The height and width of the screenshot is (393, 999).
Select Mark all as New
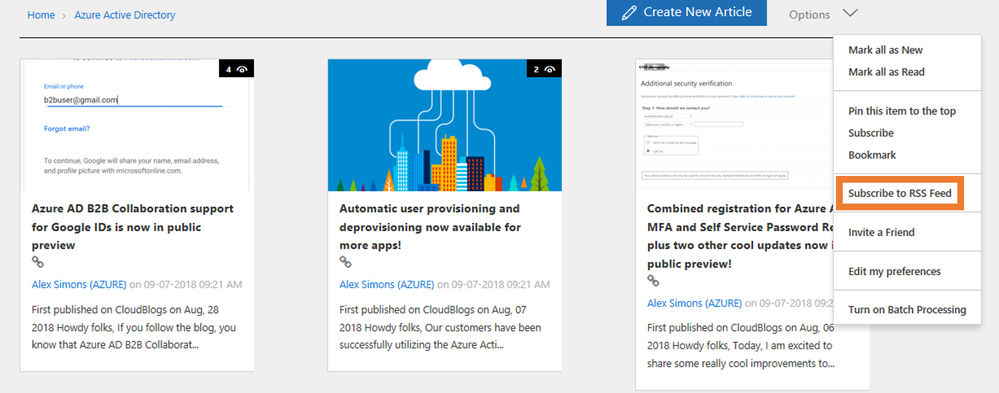[x=885, y=50]
